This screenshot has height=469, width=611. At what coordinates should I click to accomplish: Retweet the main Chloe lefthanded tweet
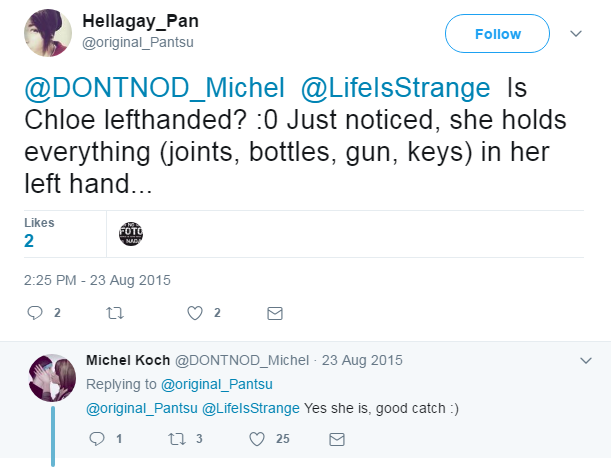pos(114,313)
